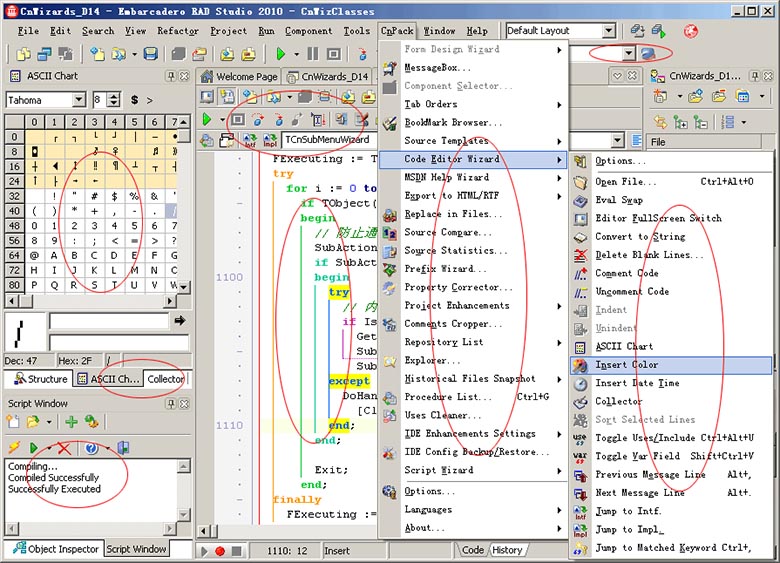Open the Default Layout dropdown
Image resolution: width=780 pixels, height=563 pixels.
pos(608,31)
